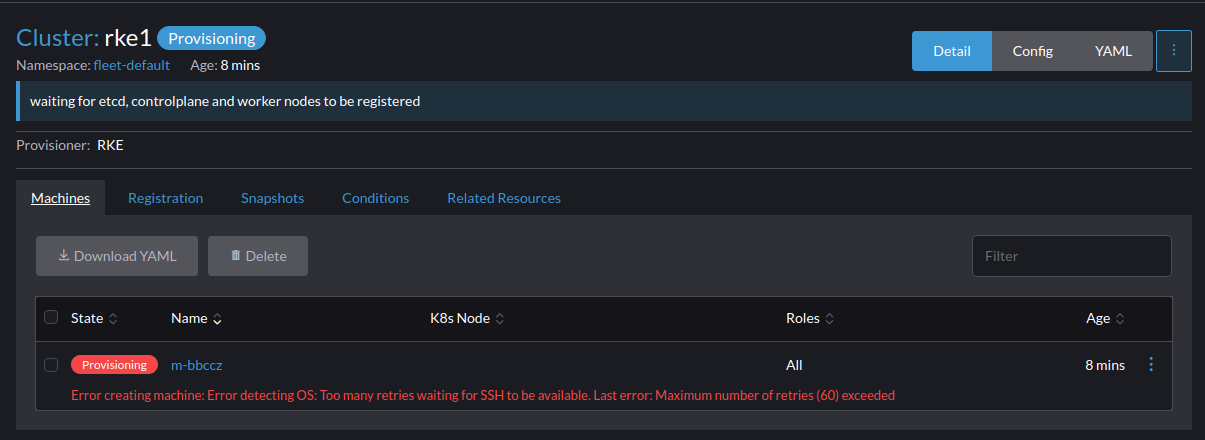The width and height of the screenshot is (1205, 440).
Task: Show the Conditions tab
Action: coord(375,198)
